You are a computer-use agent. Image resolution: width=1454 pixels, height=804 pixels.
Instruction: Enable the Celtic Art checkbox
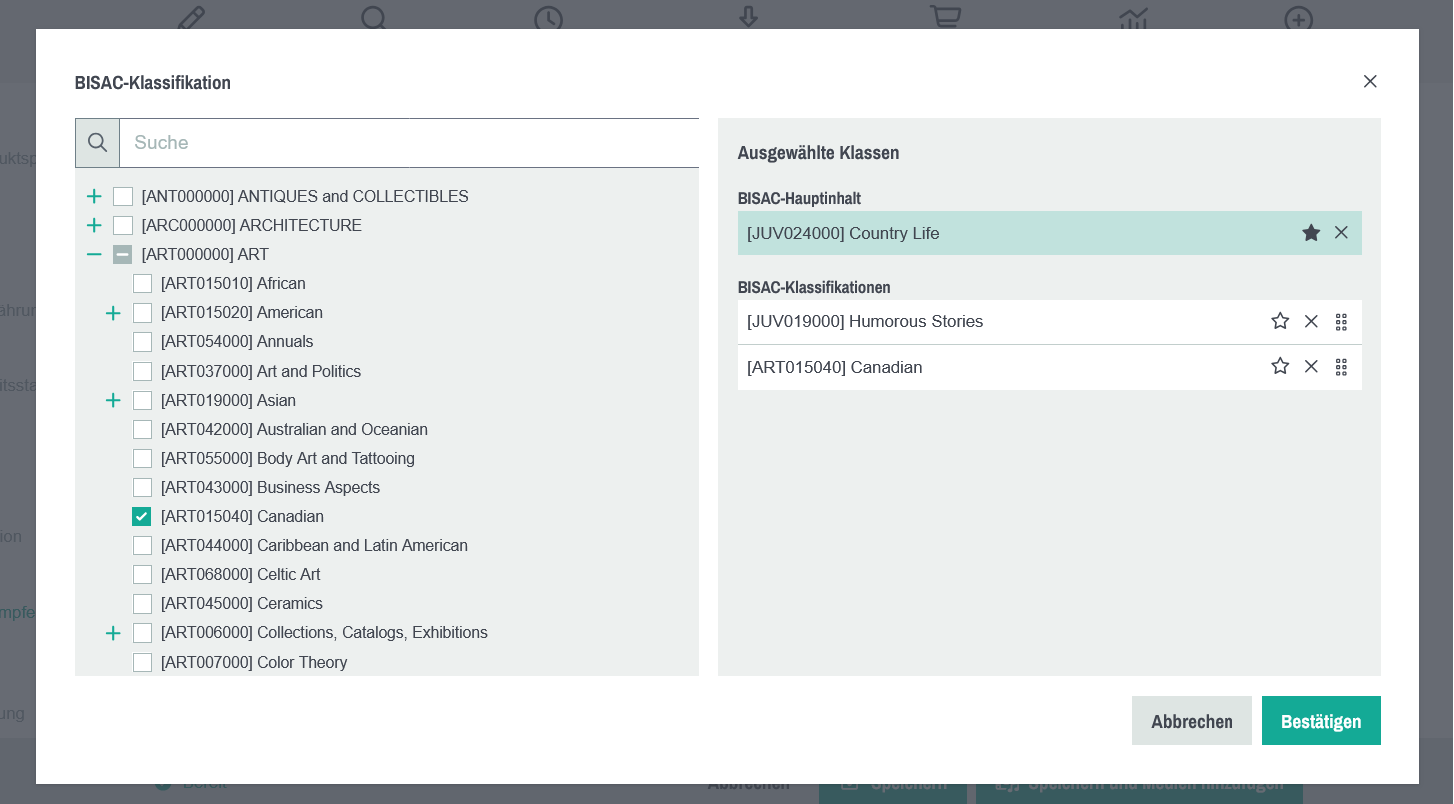(x=143, y=575)
